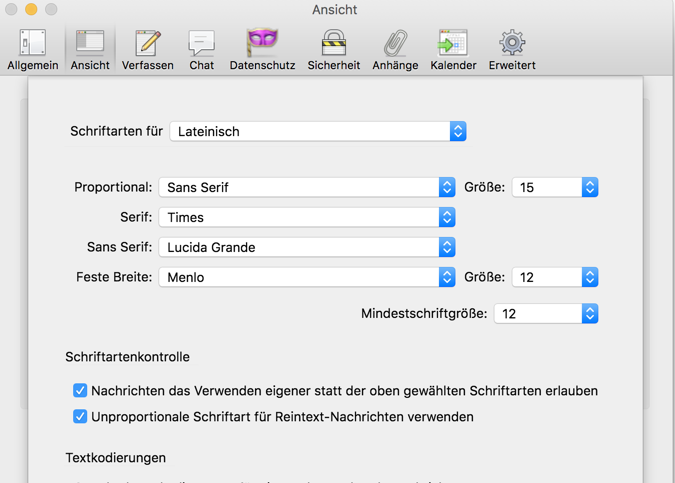Go to Anhänge paperclip pane
This screenshot has height=483, width=675.
click(395, 49)
